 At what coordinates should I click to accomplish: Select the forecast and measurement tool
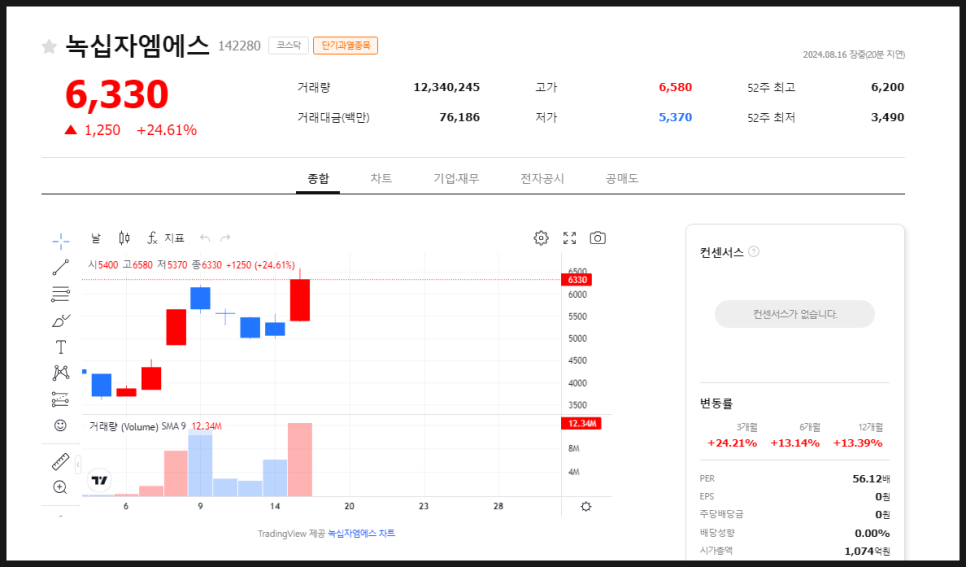tap(60, 399)
